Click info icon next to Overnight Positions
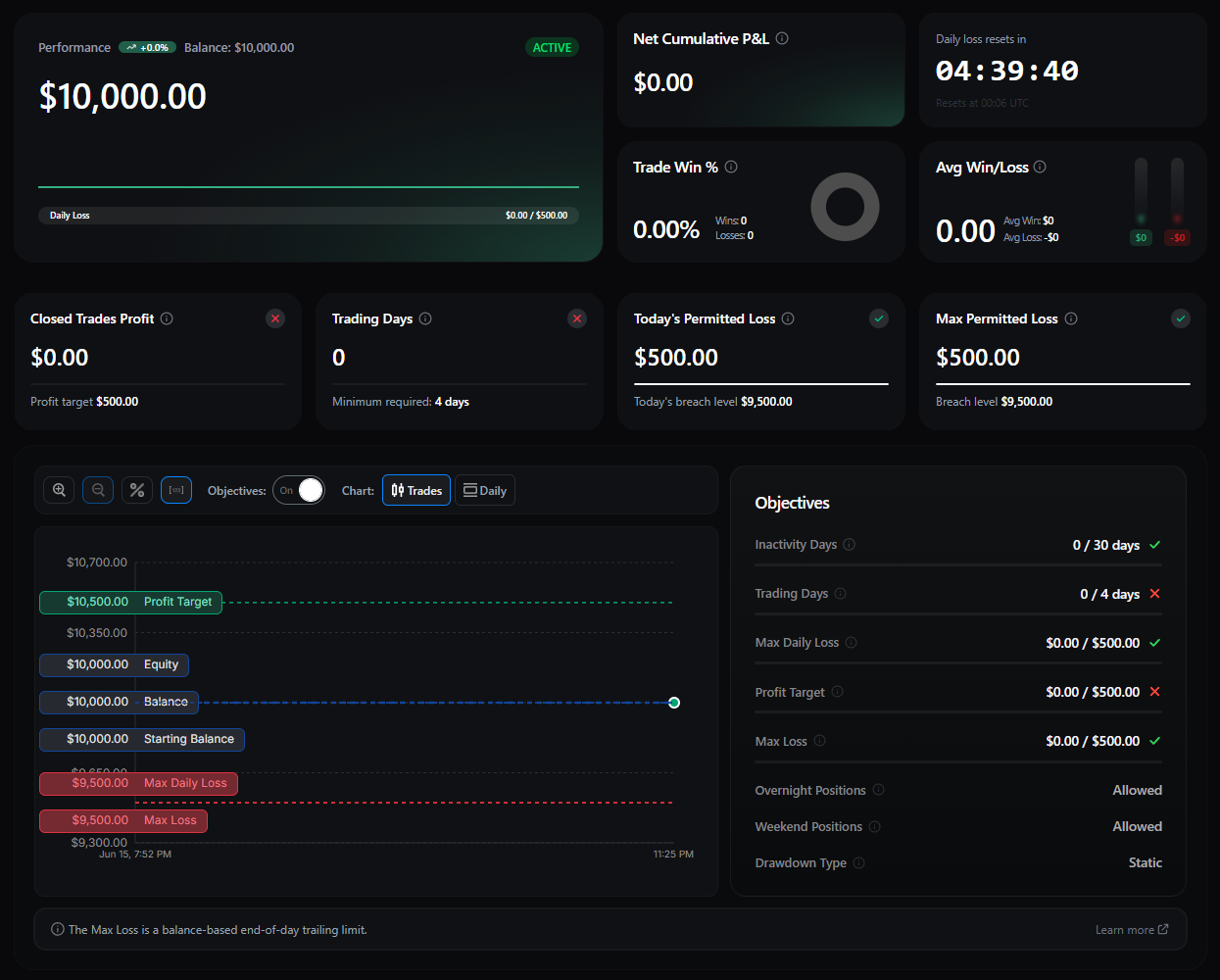 [x=879, y=789]
